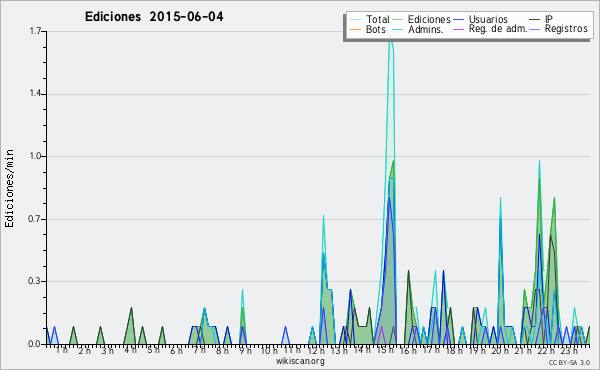Click the blue Usuarios legend line swatch
The width and height of the screenshot is (600, 370).
[458, 20]
